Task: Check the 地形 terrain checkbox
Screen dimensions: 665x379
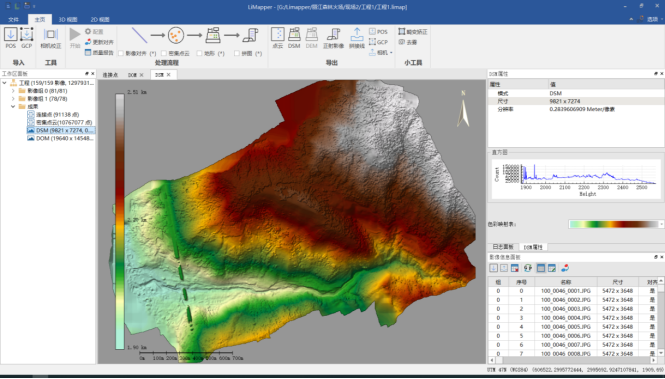Action: click(200, 53)
